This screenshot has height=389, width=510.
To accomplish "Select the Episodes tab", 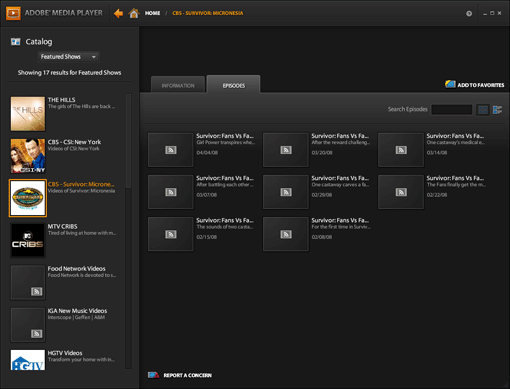I will (x=234, y=85).
